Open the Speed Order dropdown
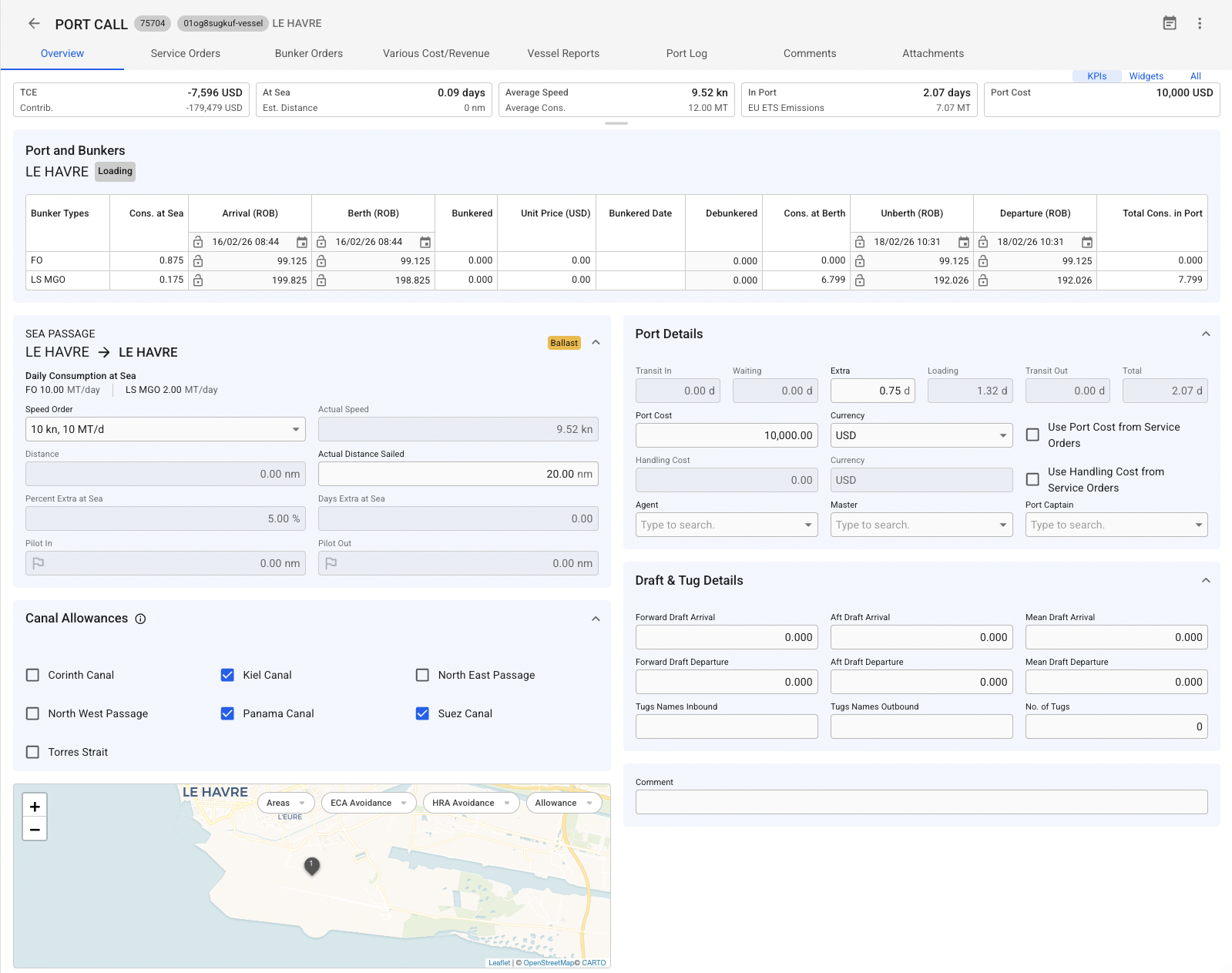The width and height of the screenshot is (1232, 973). pos(165,429)
